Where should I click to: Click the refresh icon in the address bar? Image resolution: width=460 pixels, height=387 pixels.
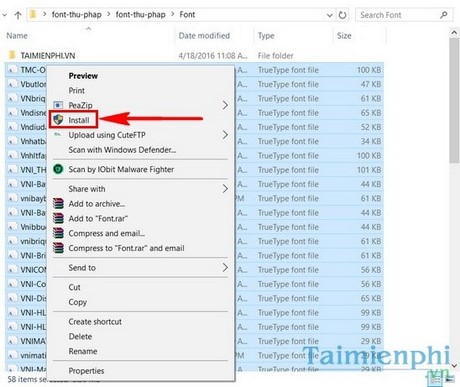[x=342, y=15]
